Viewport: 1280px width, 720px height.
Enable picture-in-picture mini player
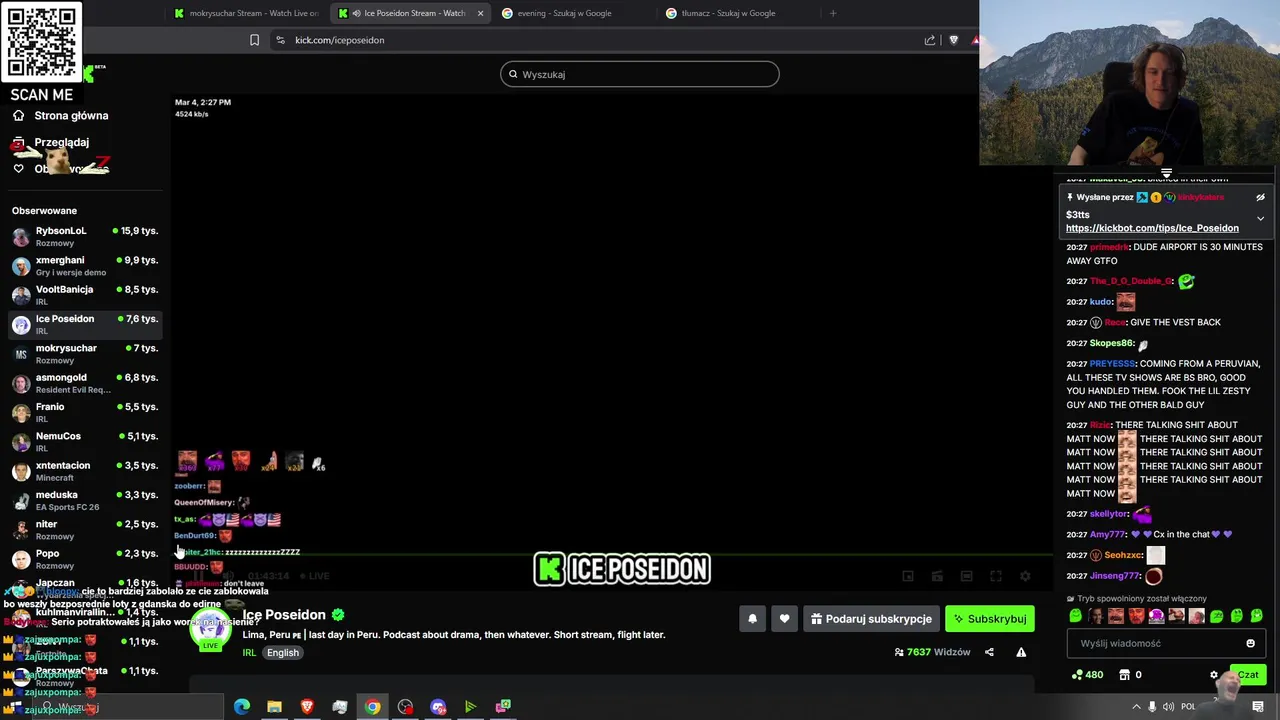[x=908, y=576]
